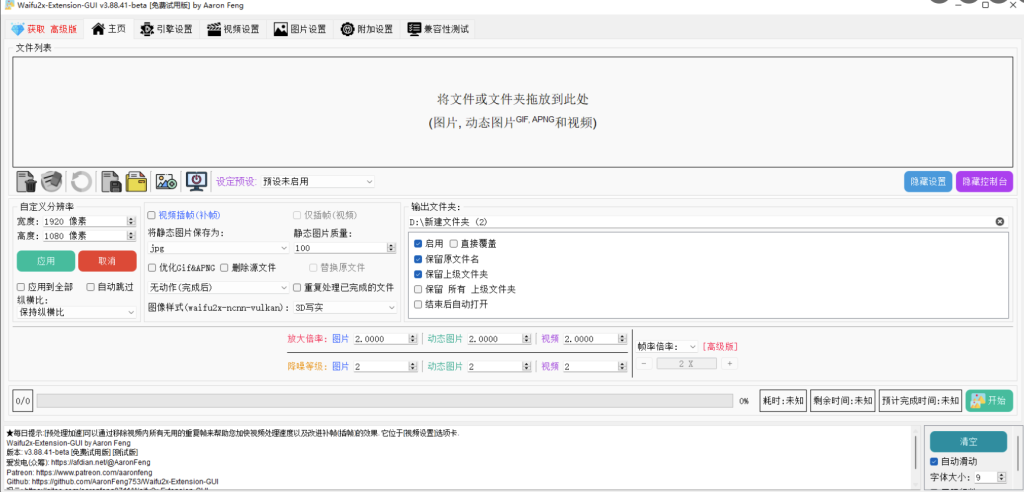Clear output folder path with X icon
1024x492 pixels.
click(1000, 222)
